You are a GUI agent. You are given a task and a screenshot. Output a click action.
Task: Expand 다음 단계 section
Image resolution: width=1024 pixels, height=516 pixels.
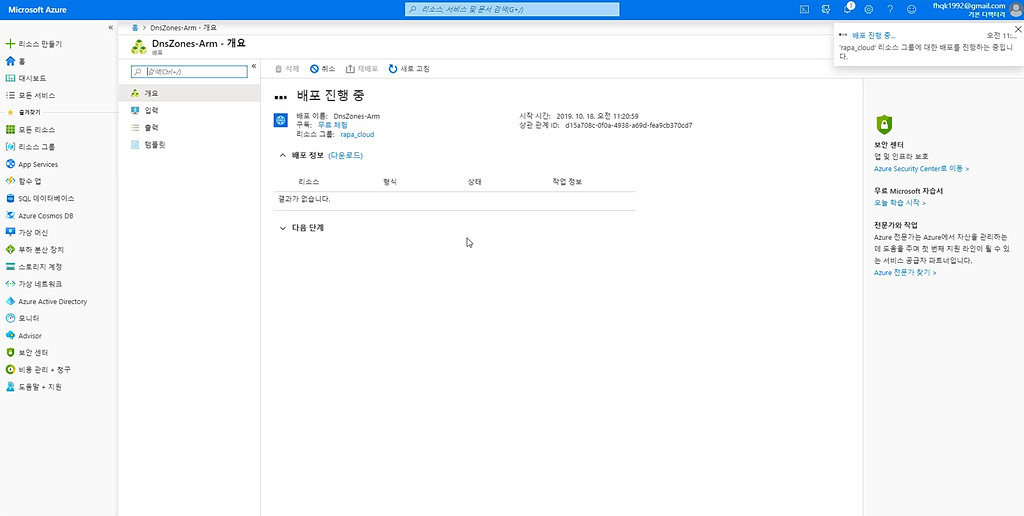pyautogui.click(x=283, y=228)
